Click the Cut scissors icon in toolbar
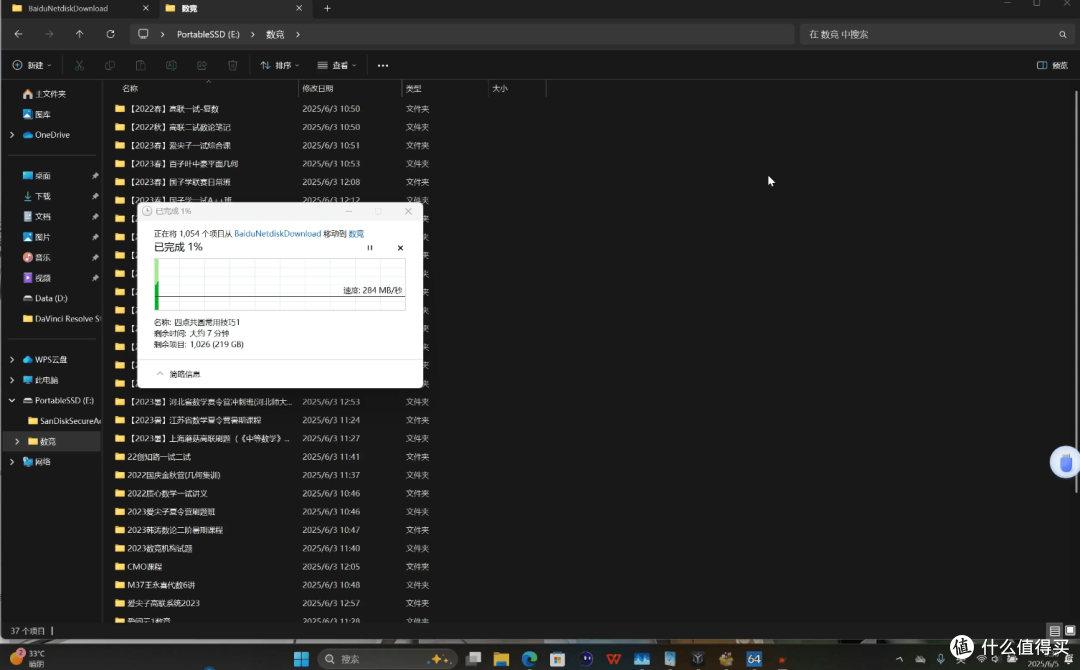 click(79, 65)
